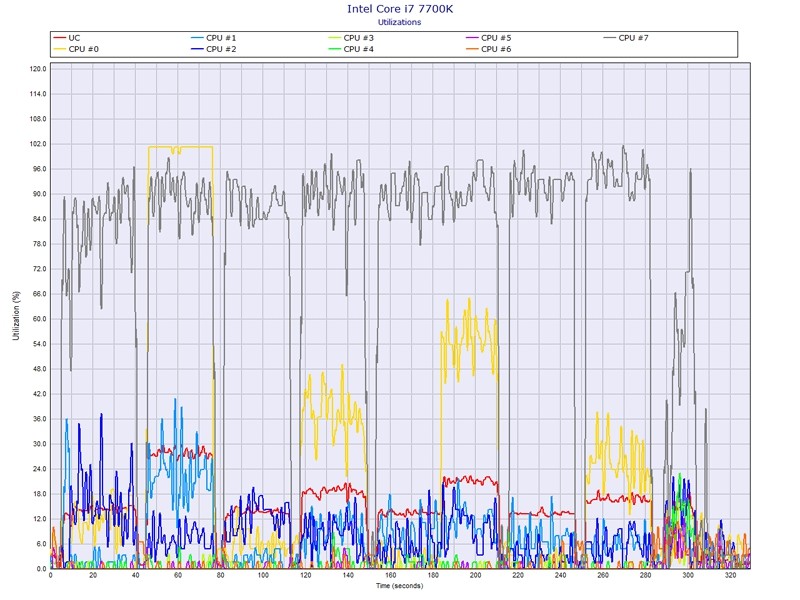The width and height of the screenshot is (800, 600).
Task: Select the CPU #6 legend entry
Action: coord(496,49)
